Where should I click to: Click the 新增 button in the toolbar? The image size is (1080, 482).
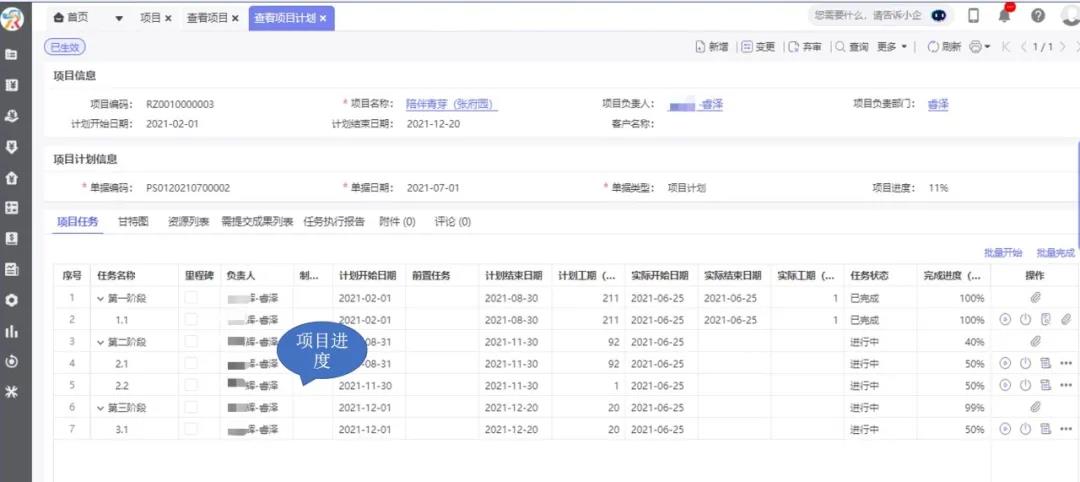711,47
